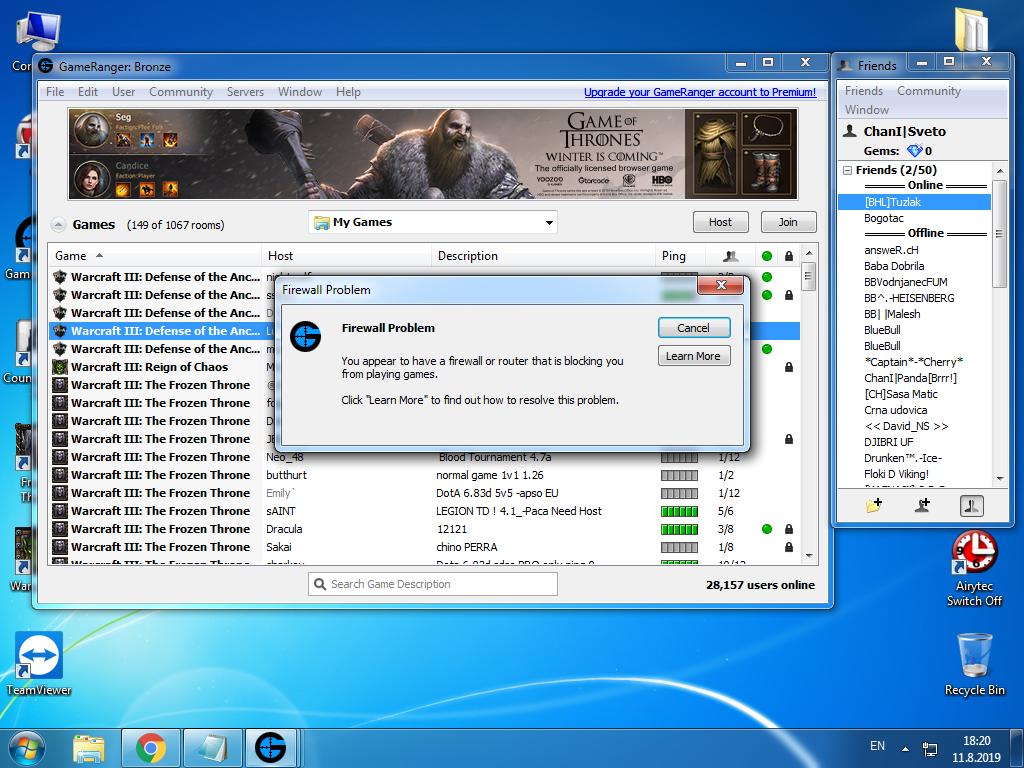Open Airytec Switch Off shortcut
Screen dimensions: 1024x768
click(x=974, y=568)
